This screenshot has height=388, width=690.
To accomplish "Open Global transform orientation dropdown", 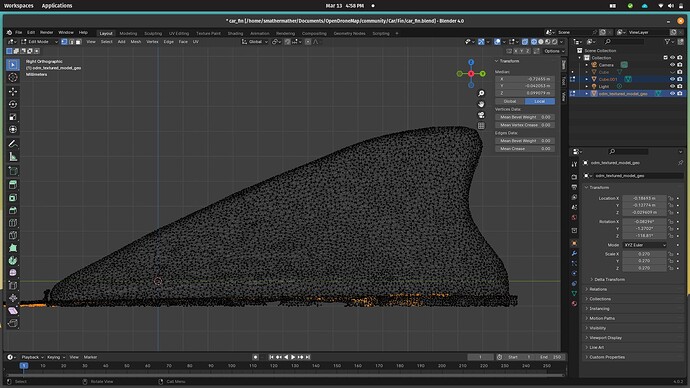I will [x=255, y=42].
